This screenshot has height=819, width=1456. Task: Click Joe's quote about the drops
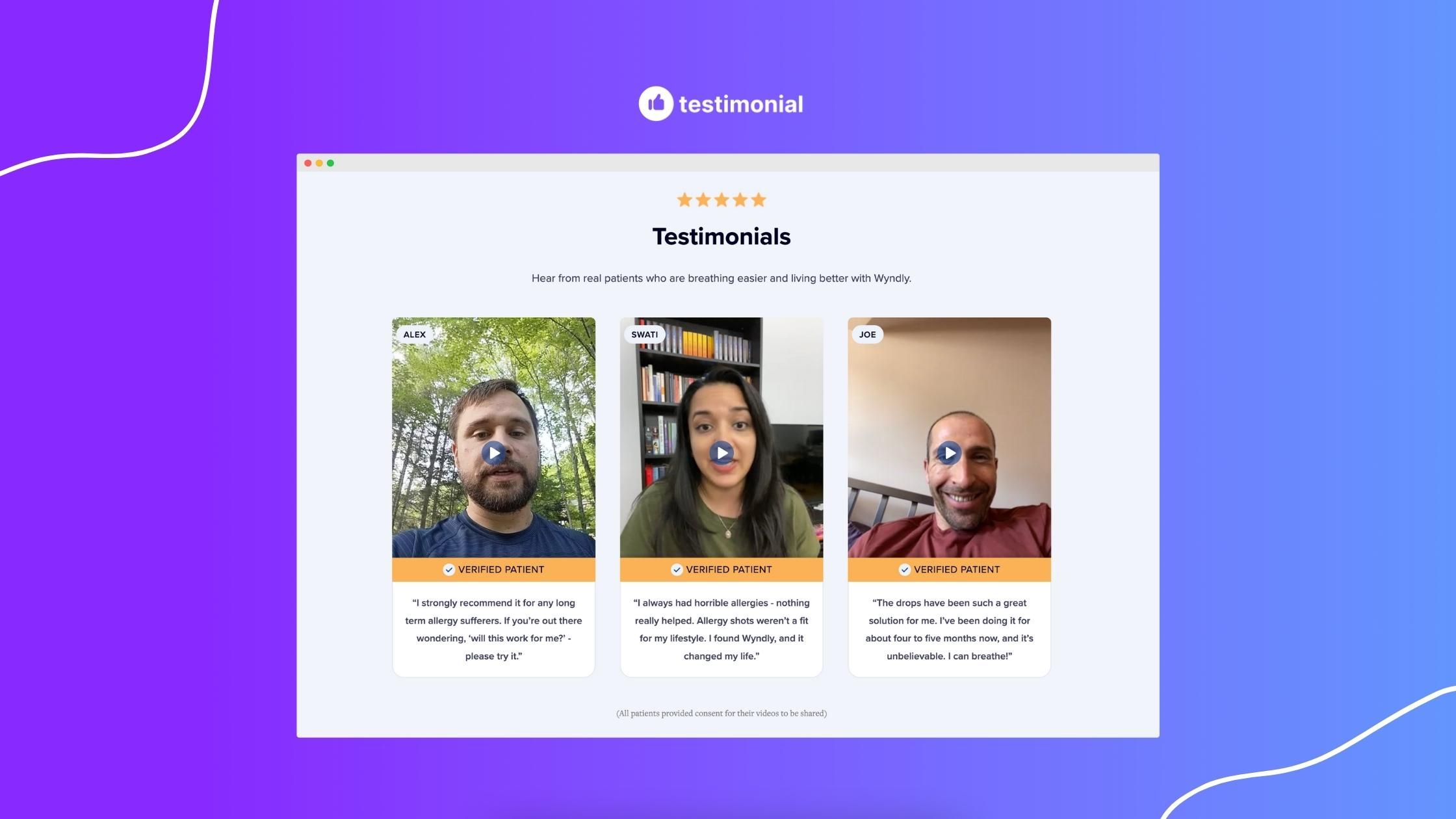pos(949,629)
